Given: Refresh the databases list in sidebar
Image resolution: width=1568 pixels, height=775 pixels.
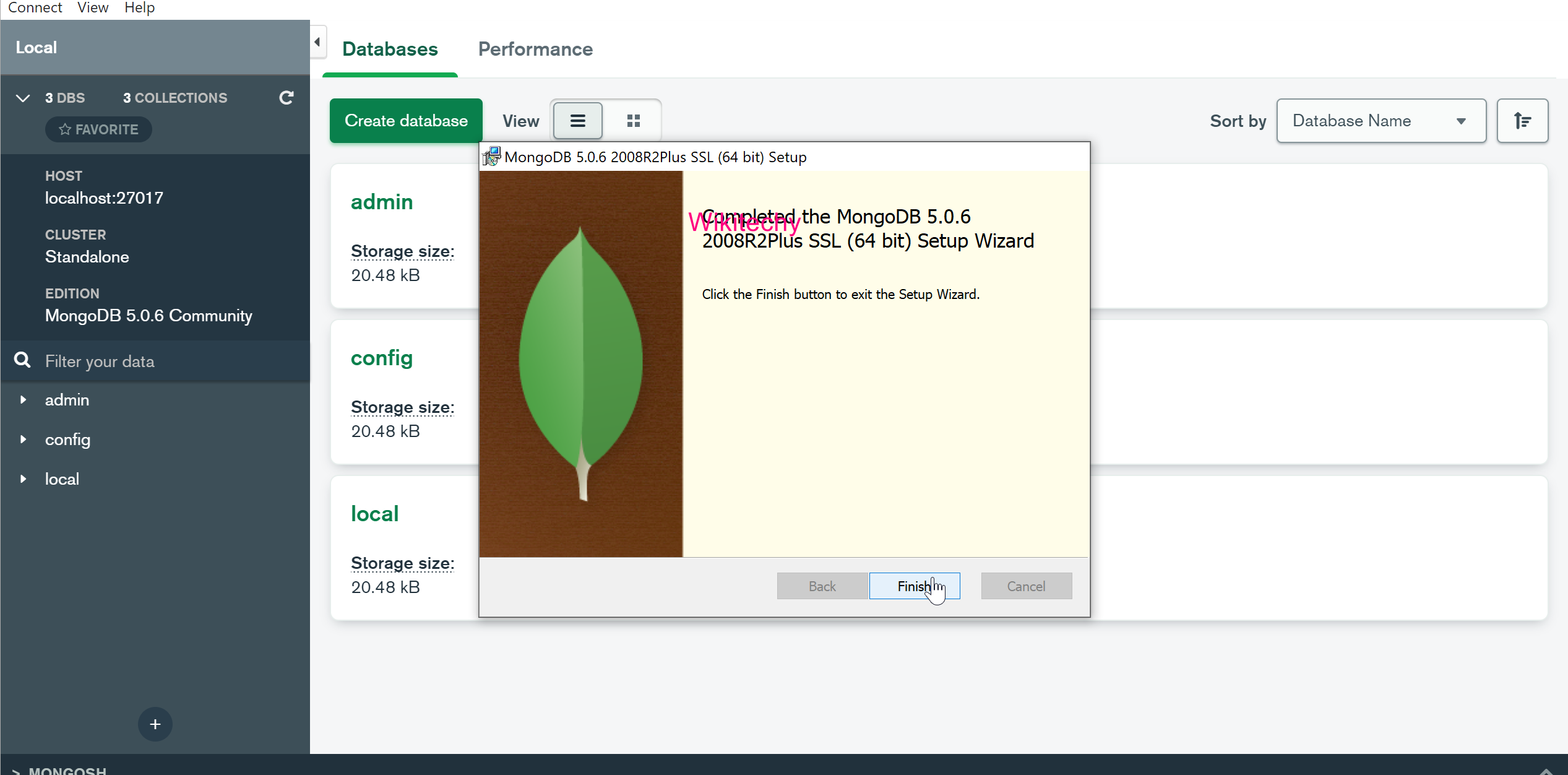Looking at the screenshot, I should point(285,98).
